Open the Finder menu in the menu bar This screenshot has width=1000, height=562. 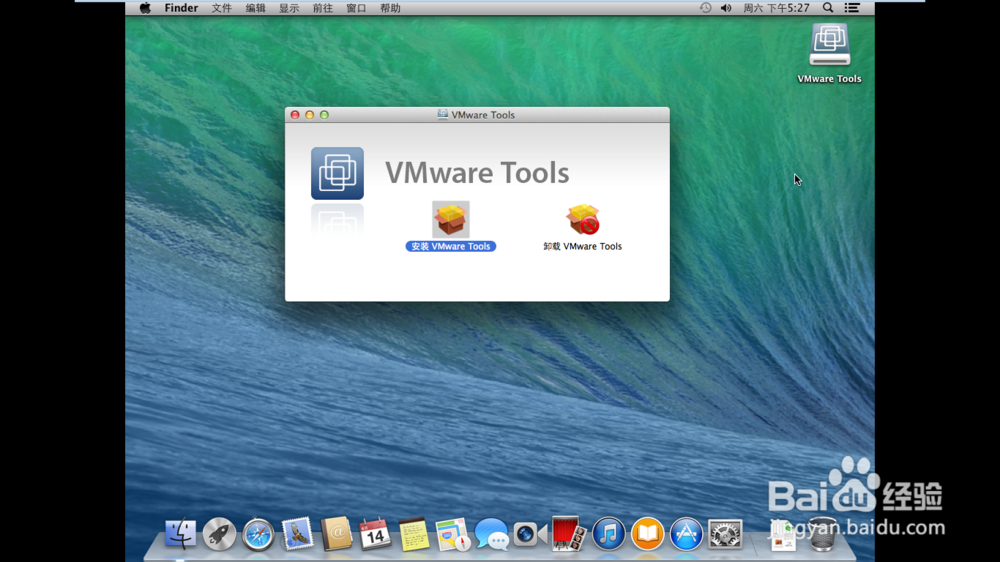point(181,8)
